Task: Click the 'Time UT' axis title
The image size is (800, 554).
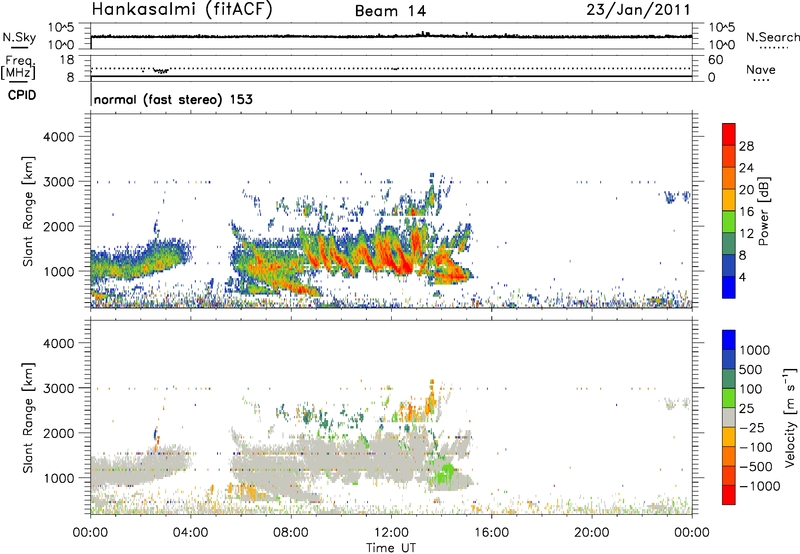Action: point(391,548)
